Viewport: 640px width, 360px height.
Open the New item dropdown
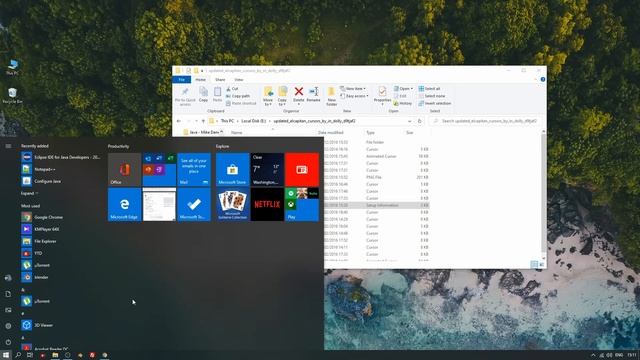pyautogui.click(x=353, y=89)
